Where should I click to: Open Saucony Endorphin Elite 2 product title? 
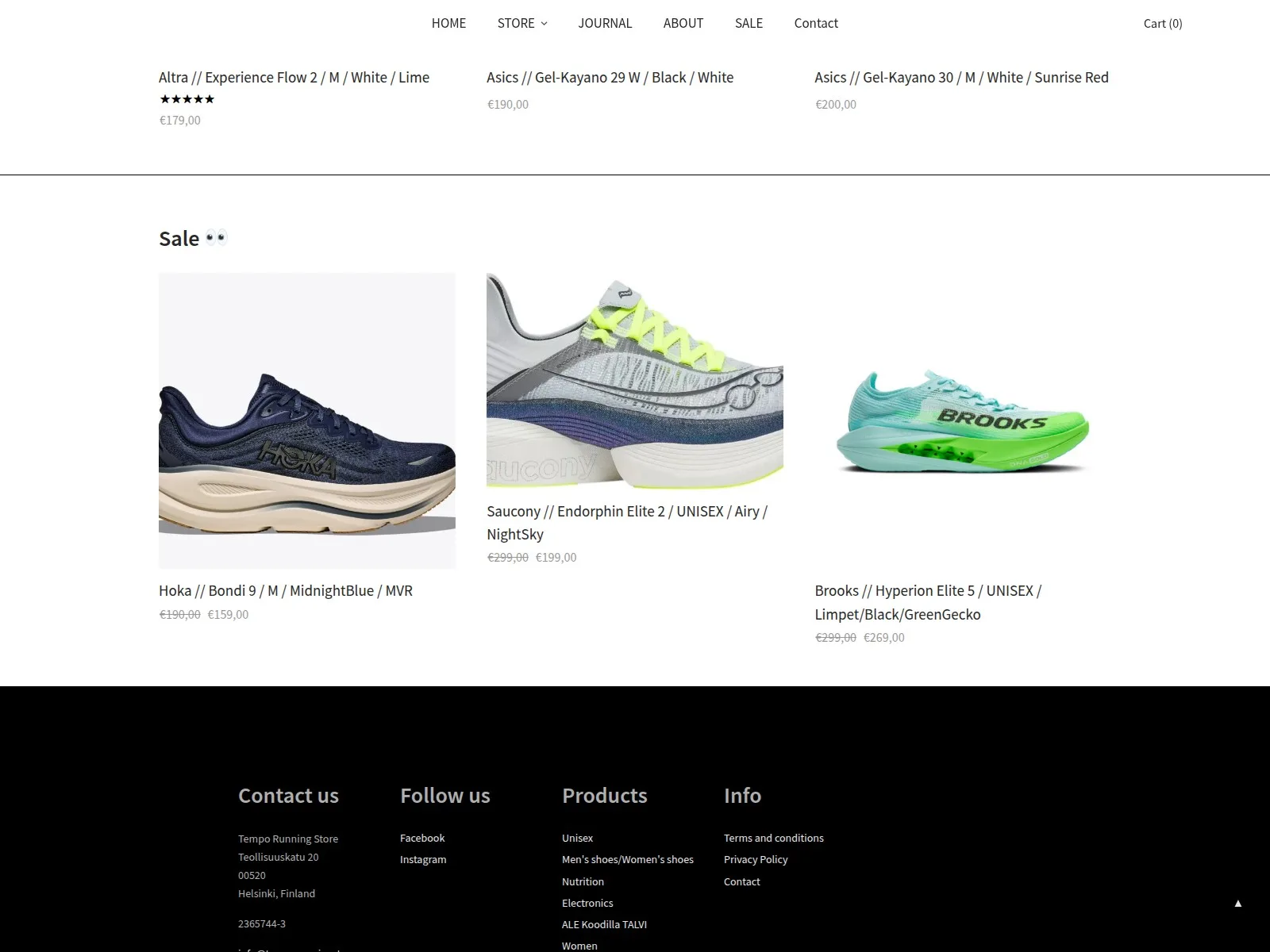point(627,523)
